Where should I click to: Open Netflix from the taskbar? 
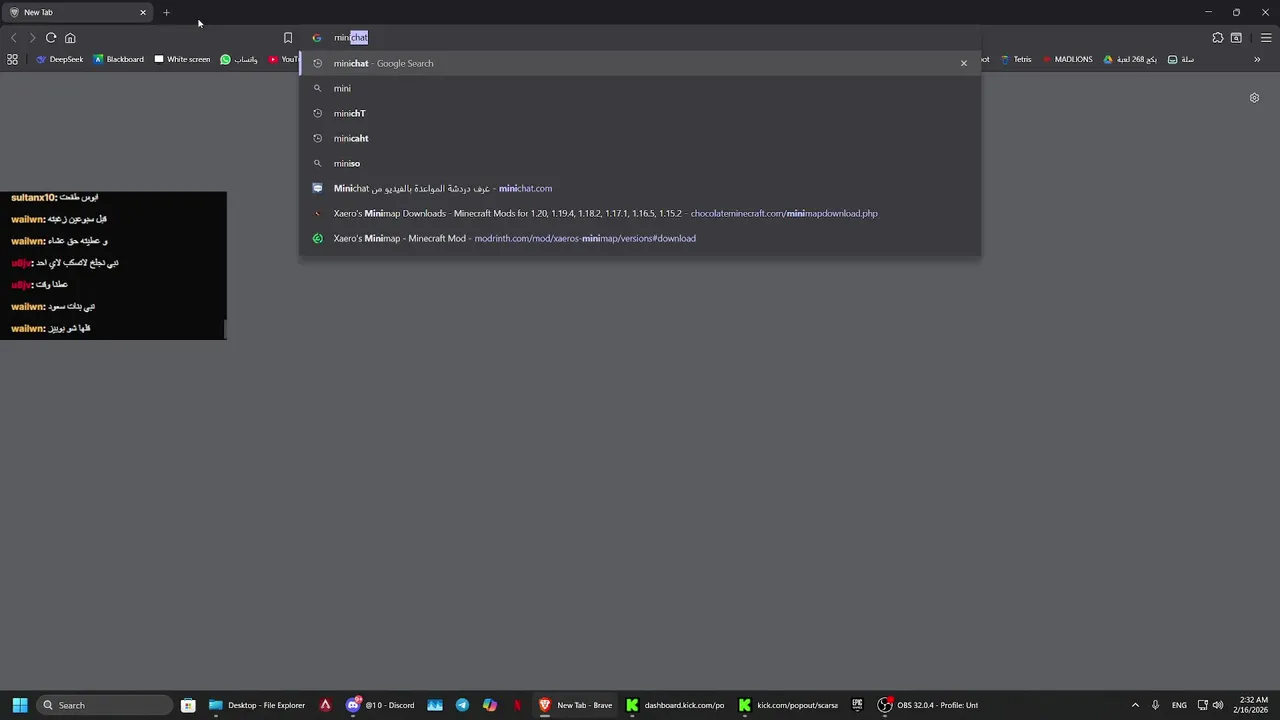517,705
